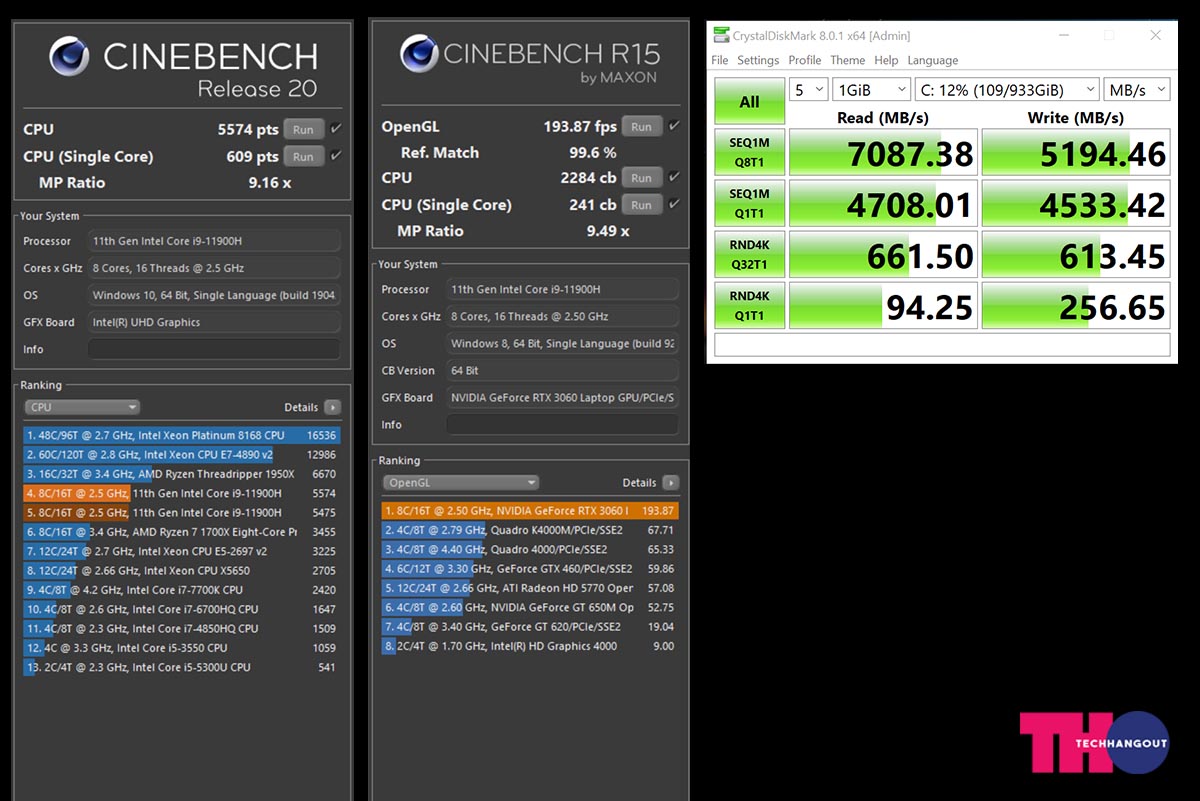
Task: Select the GeForce GTX 460 OpenGL row
Action: (x=530, y=568)
